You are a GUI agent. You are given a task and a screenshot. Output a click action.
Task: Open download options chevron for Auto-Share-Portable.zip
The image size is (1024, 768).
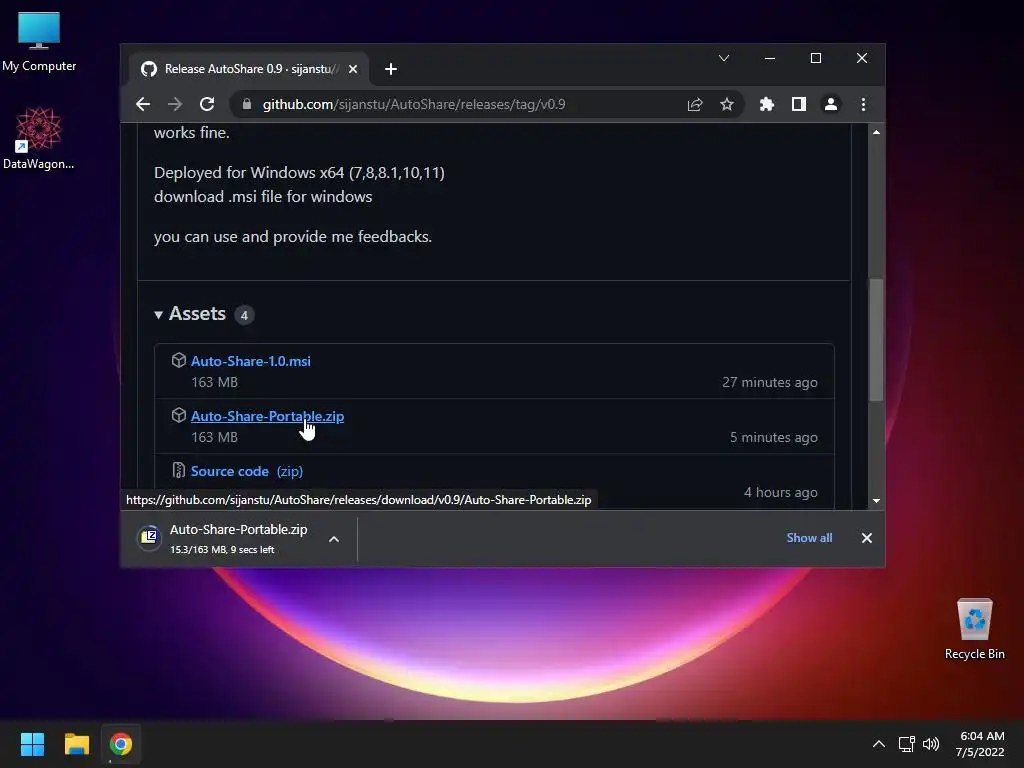point(334,539)
